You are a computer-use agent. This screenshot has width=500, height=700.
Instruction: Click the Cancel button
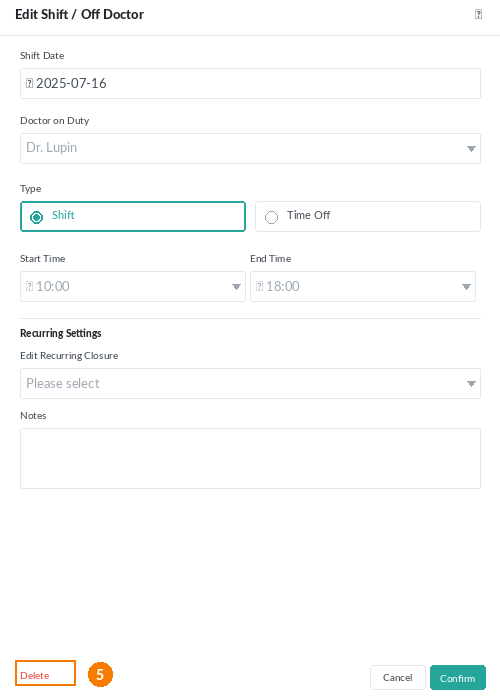point(397,678)
